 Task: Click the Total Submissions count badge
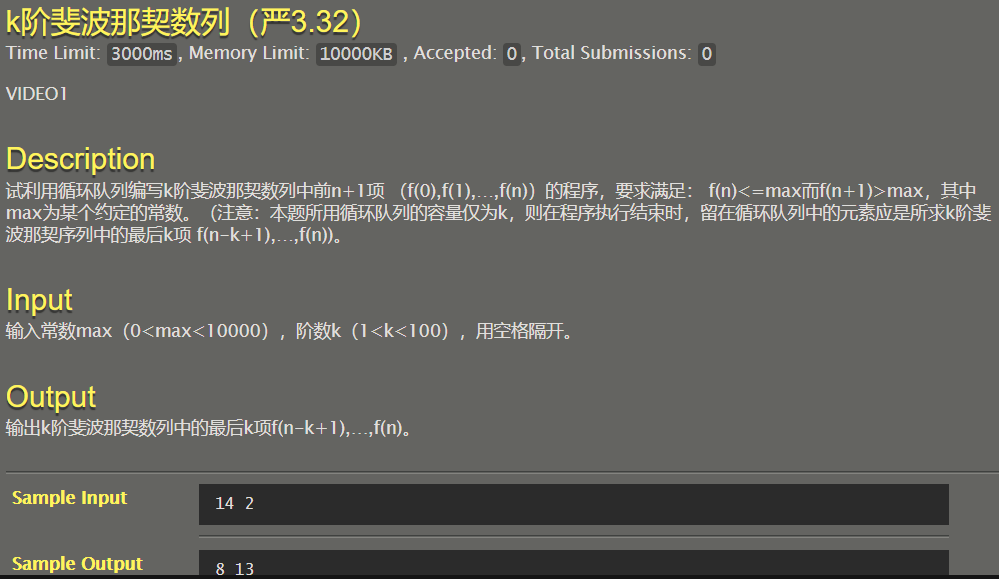(707, 54)
